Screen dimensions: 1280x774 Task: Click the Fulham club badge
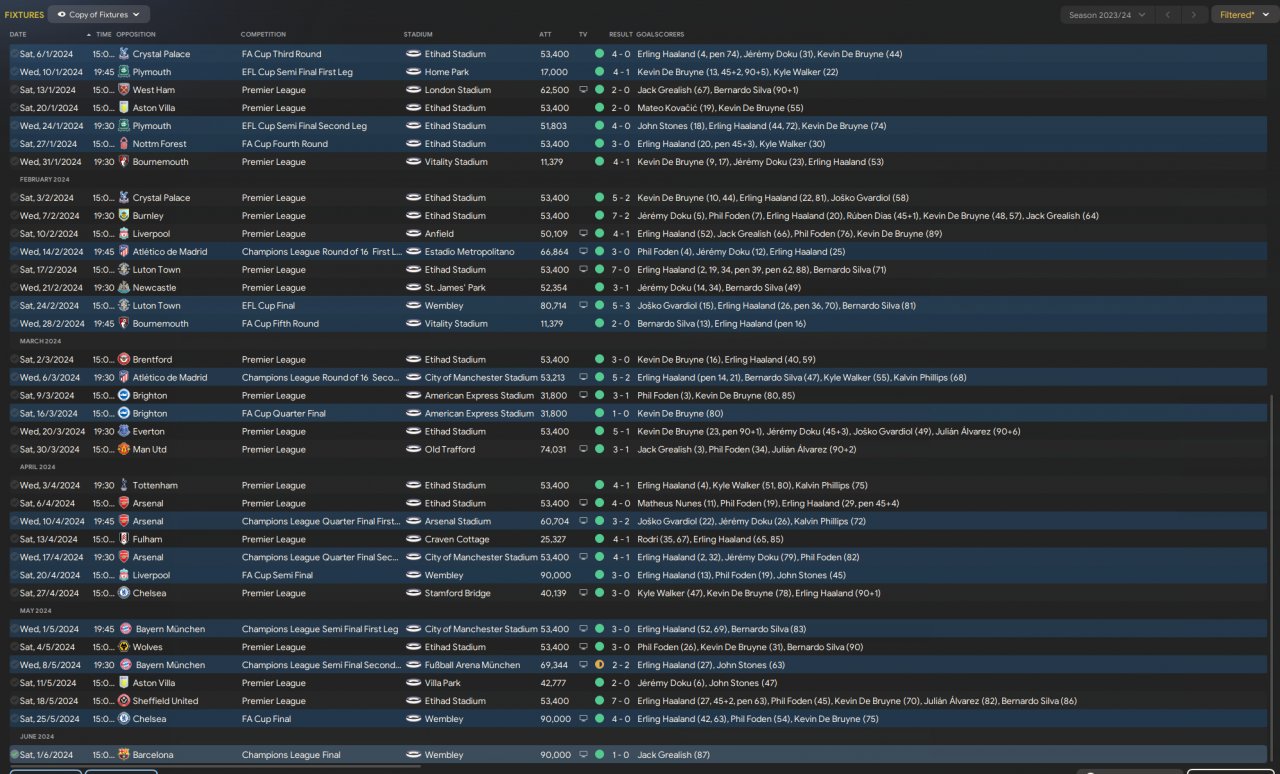pos(124,540)
